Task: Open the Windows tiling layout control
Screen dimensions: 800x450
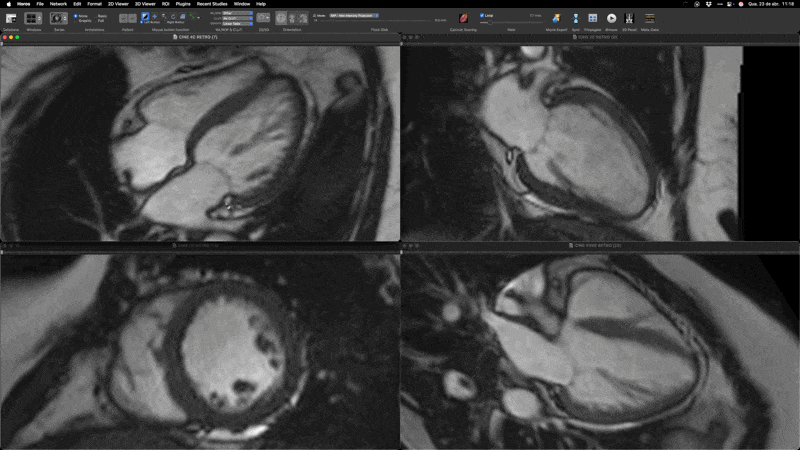Action: point(33,18)
